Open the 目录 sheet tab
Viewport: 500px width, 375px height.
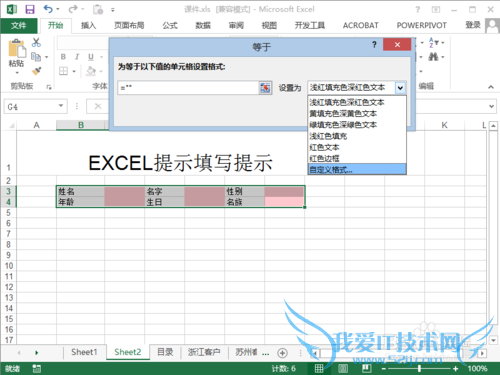coord(165,352)
